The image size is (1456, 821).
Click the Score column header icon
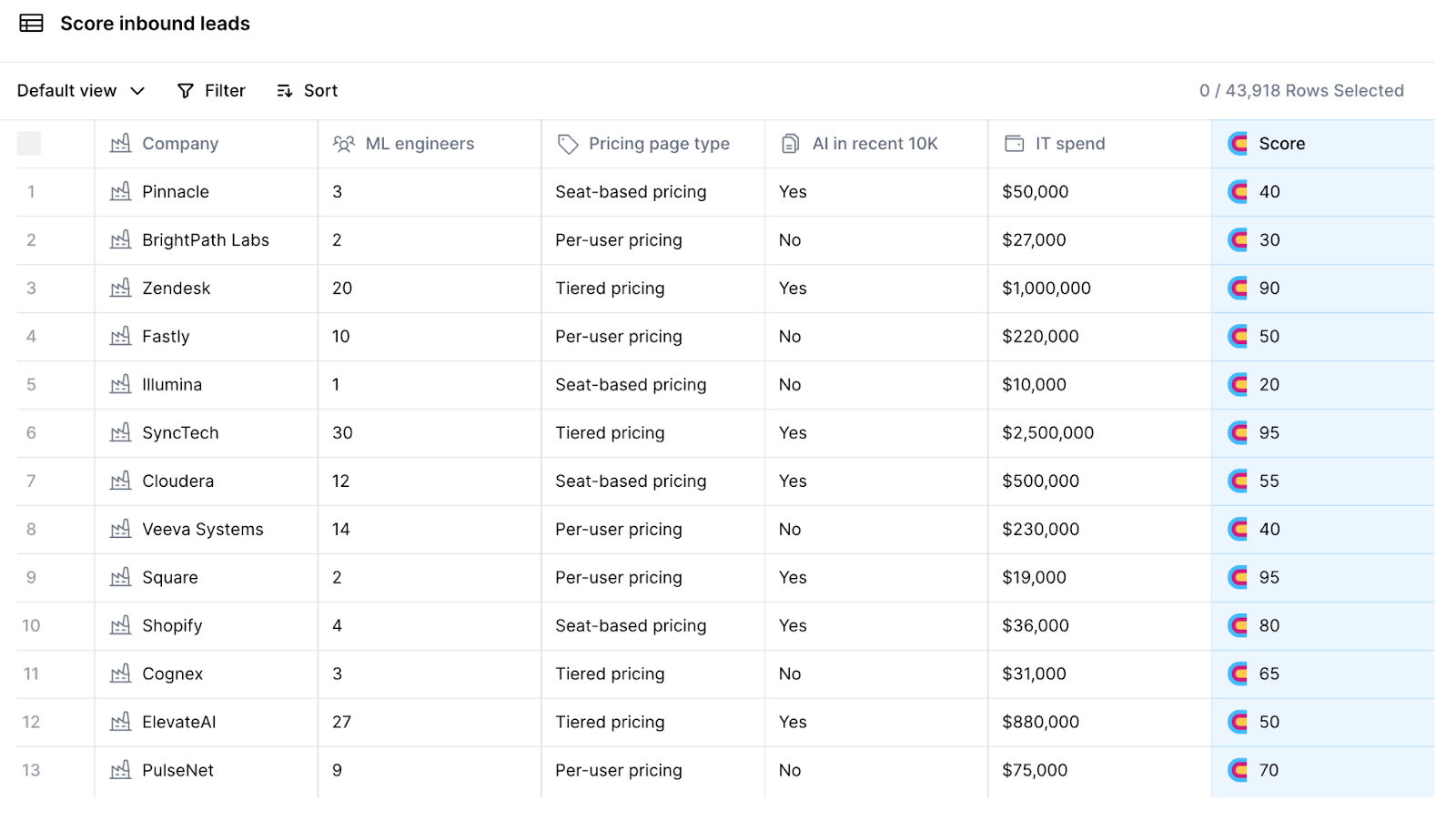pyautogui.click(x=1238, y=144)
